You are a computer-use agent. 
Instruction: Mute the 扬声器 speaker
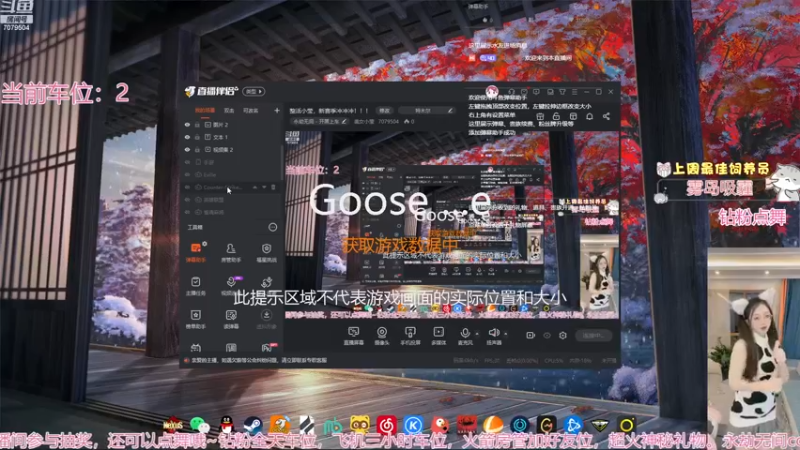coord(493,336)
